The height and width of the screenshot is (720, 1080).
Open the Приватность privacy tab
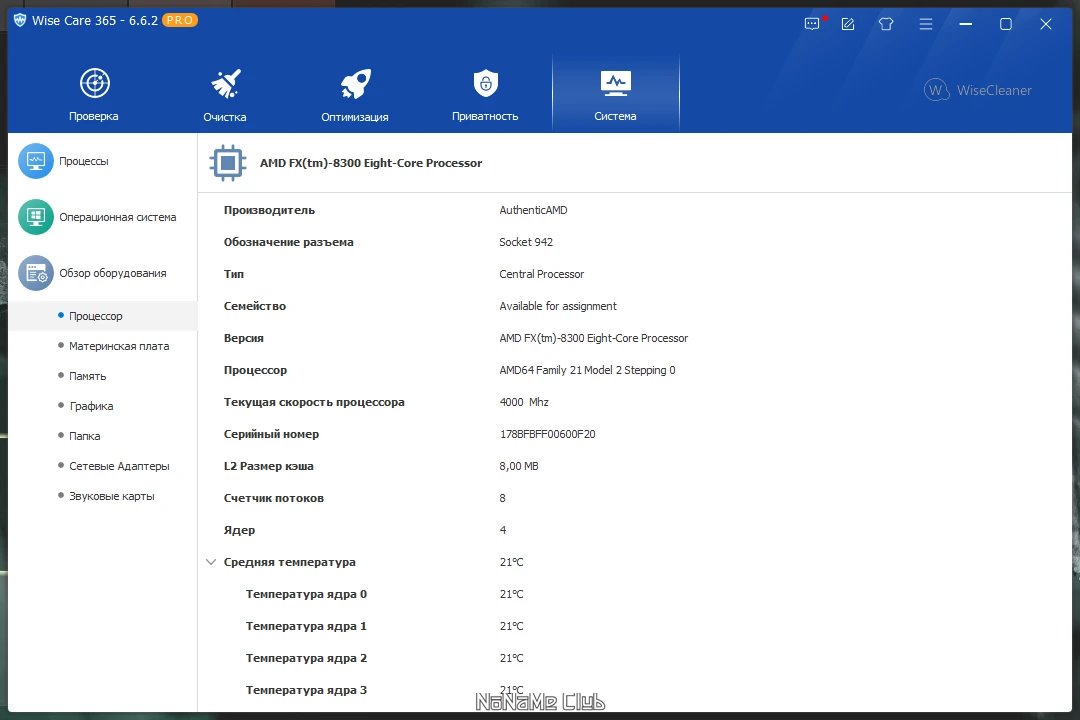point(485,94)
